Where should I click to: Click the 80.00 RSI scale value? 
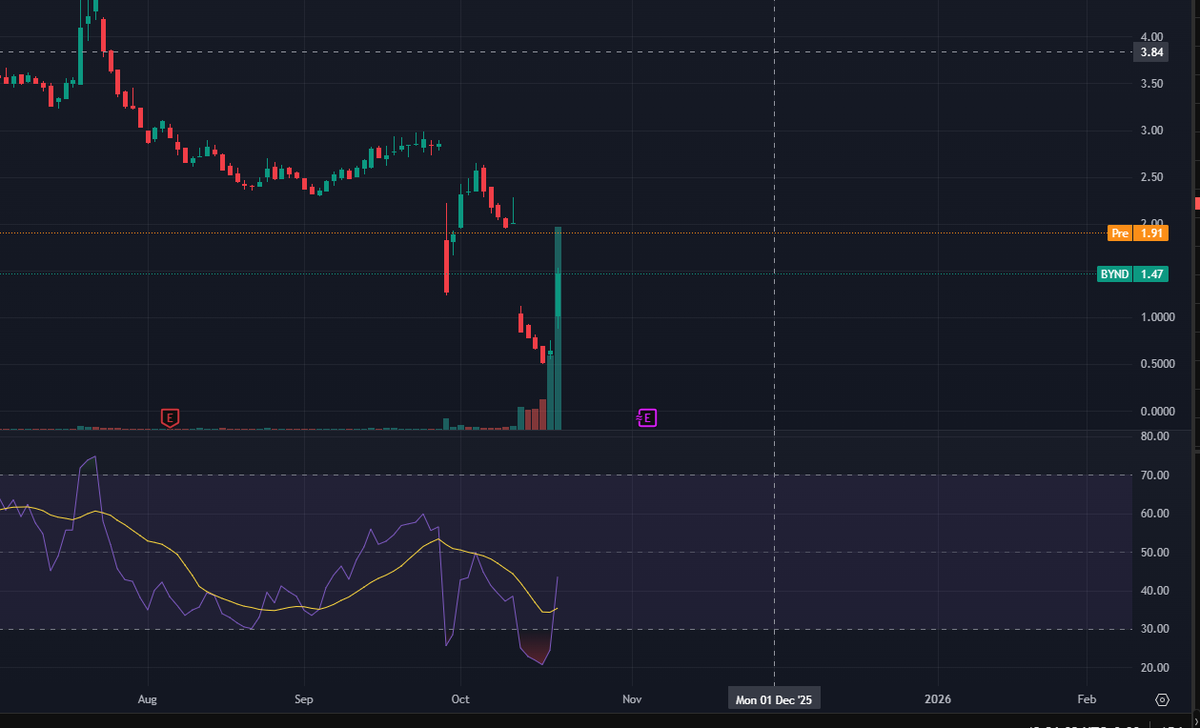coord(1155,436)
